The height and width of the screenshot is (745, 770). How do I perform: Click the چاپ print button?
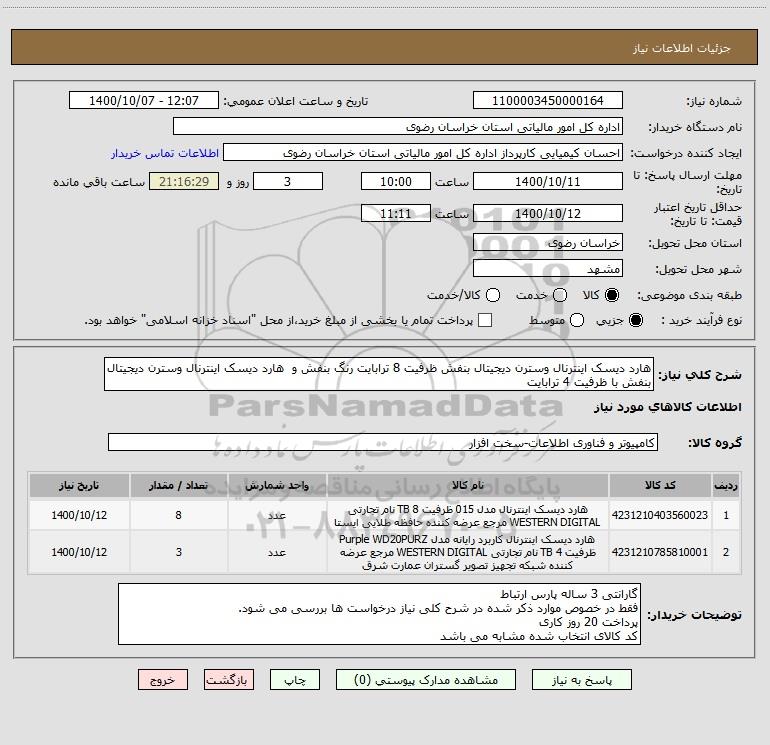pos(295,680)
